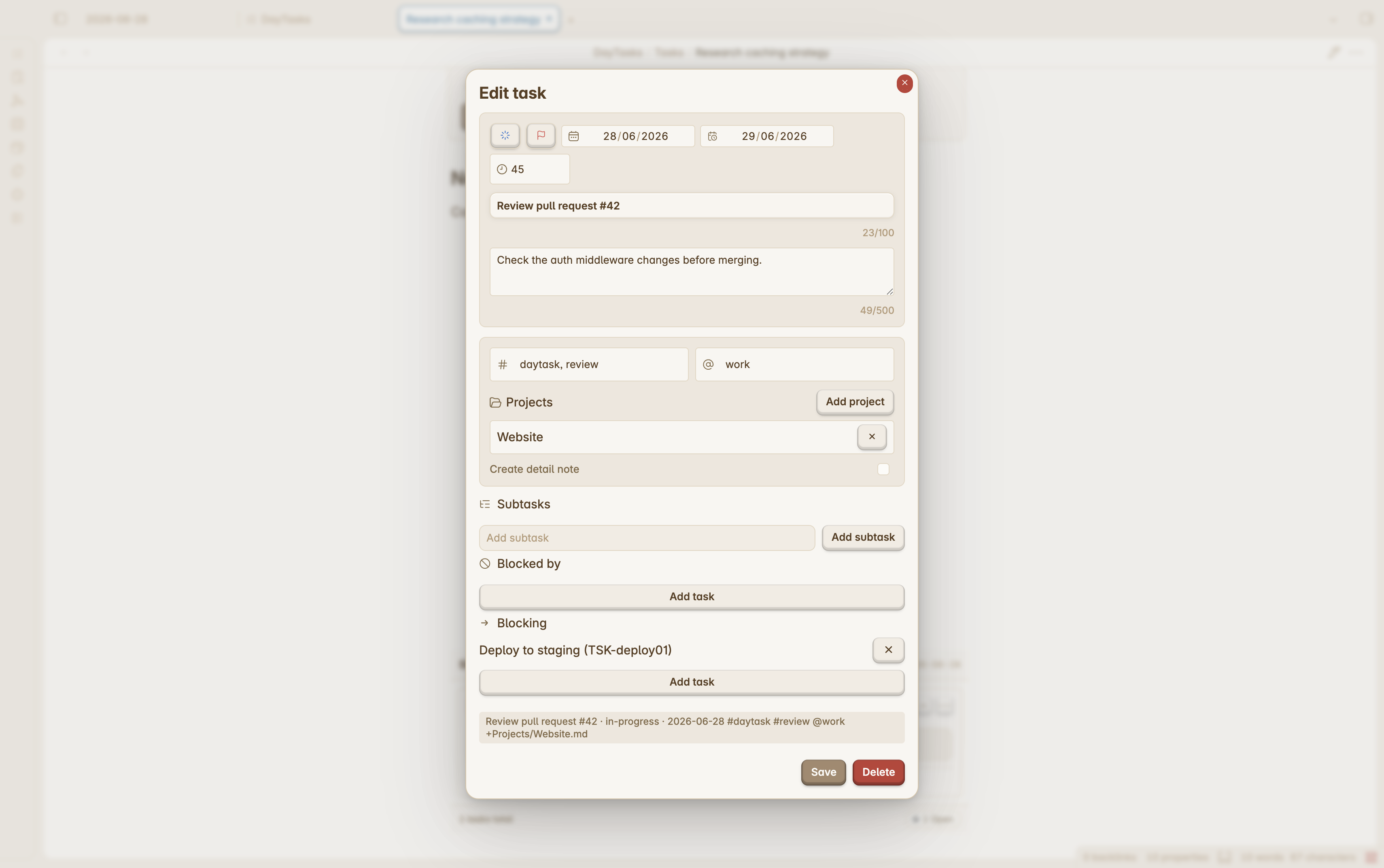Click Deploy to staging (TSK-deploy01) text
The image size is (1384, 868).
point(575,650)
